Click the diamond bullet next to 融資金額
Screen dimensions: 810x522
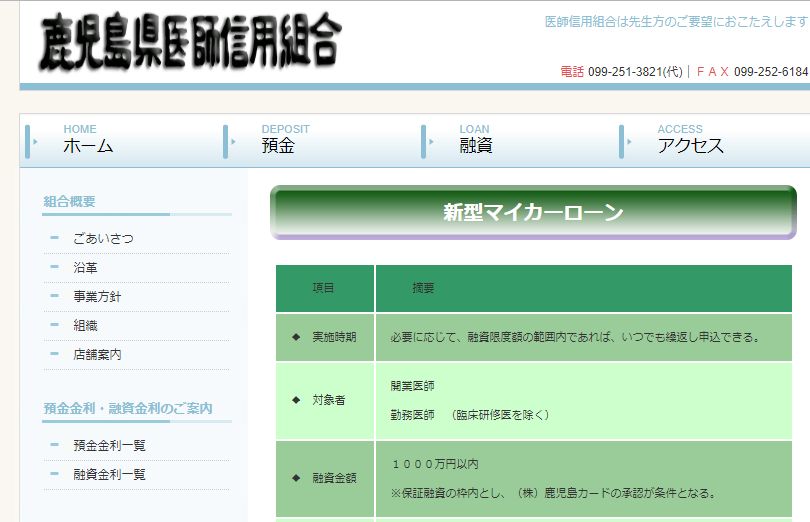pyautogui.click(x=296, y=478)
